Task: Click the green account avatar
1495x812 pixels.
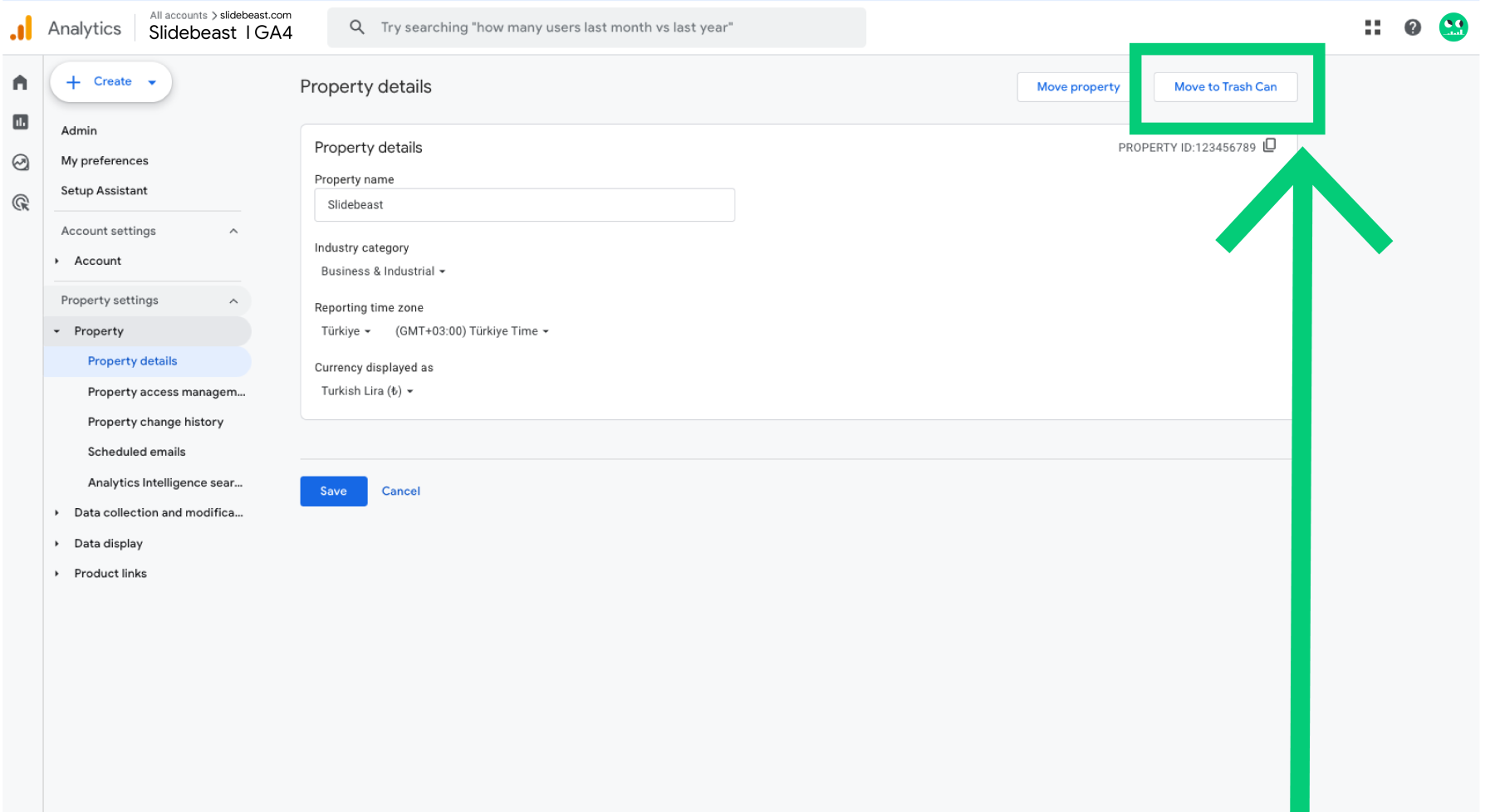Action: click(x=1453, y=27)
